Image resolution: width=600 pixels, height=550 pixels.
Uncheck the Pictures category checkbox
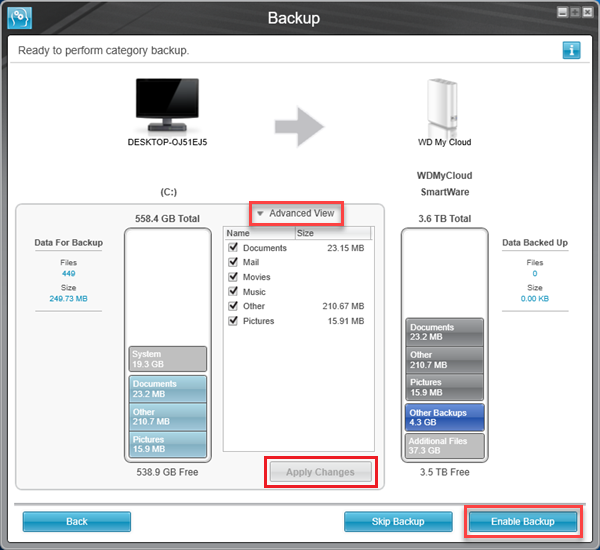click(x=233, y=320)
